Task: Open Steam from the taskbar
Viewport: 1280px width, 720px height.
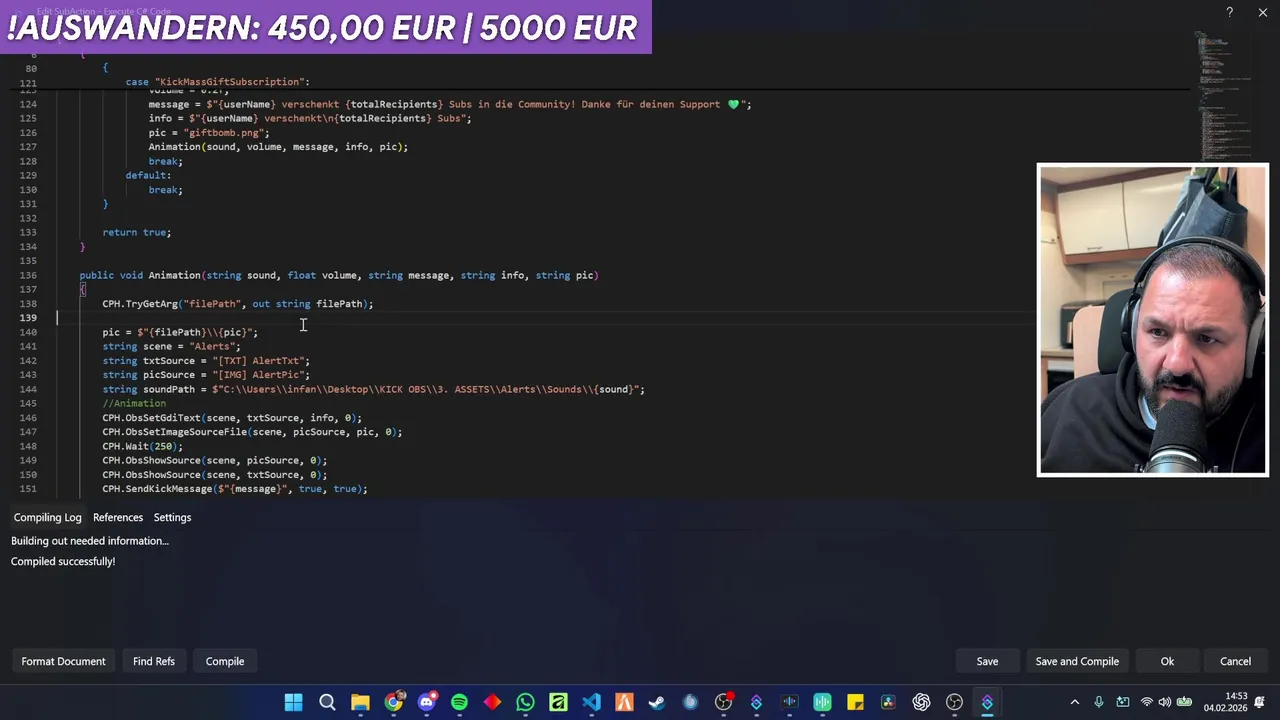Action: tap(657, 702)
